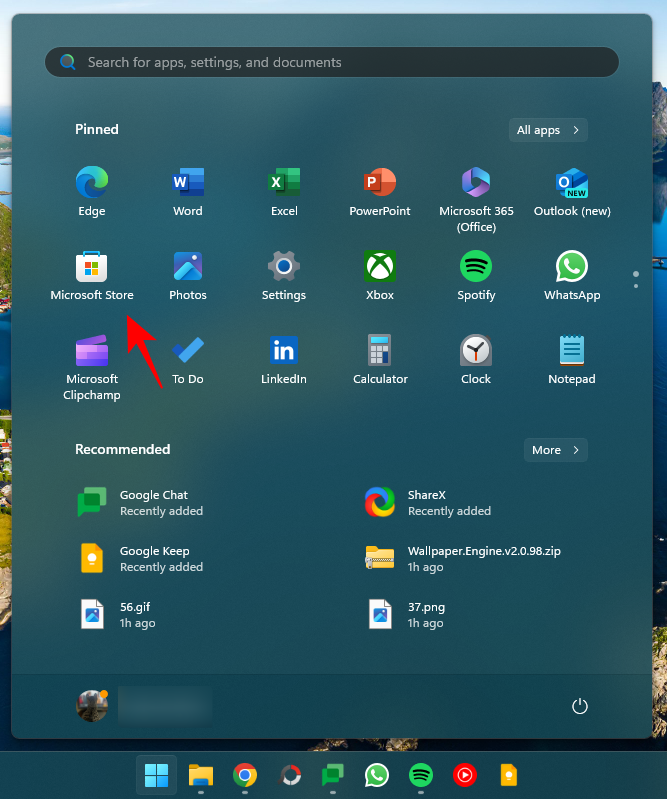Screen dimensions: 667x799
Task: Switch to Spotify on the taskbar
Action: tap(421, 776)
